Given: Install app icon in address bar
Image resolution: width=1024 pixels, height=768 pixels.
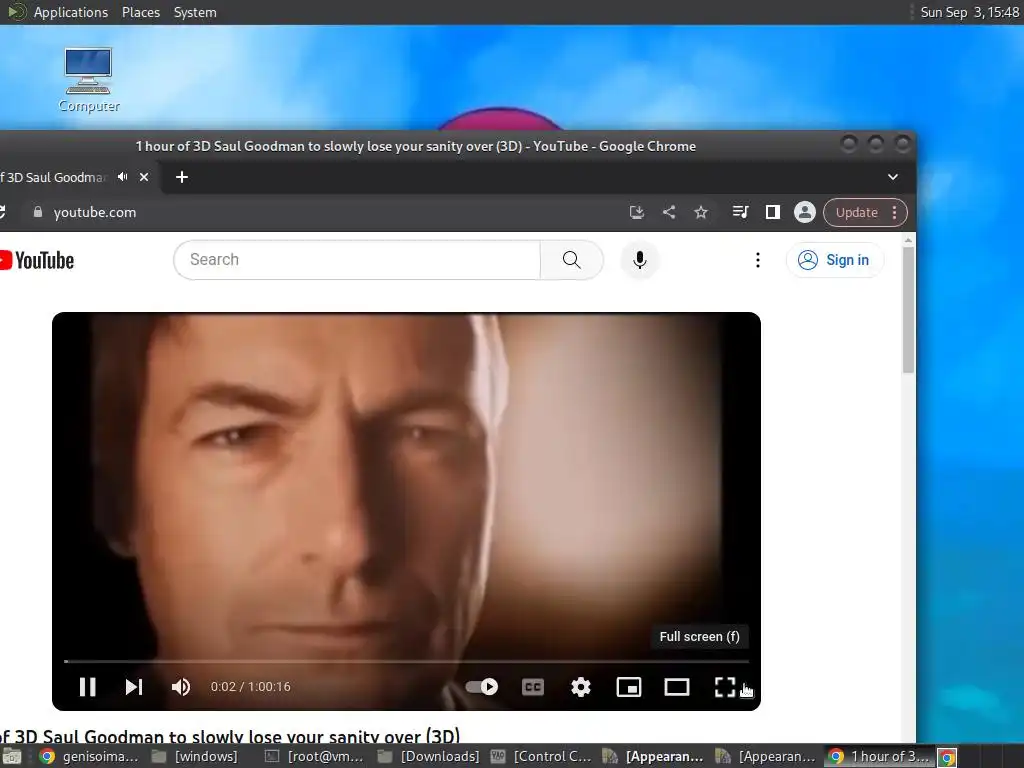Looking at the screenshot, I should (637, 212).
